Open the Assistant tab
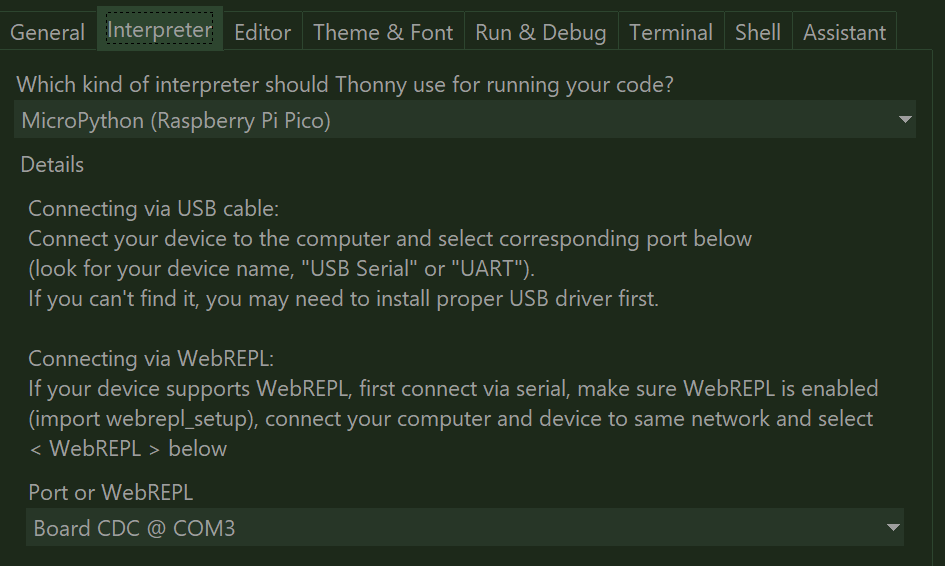Image resolution: width=945 pixels, height=566 pixels. coord(844,32)
